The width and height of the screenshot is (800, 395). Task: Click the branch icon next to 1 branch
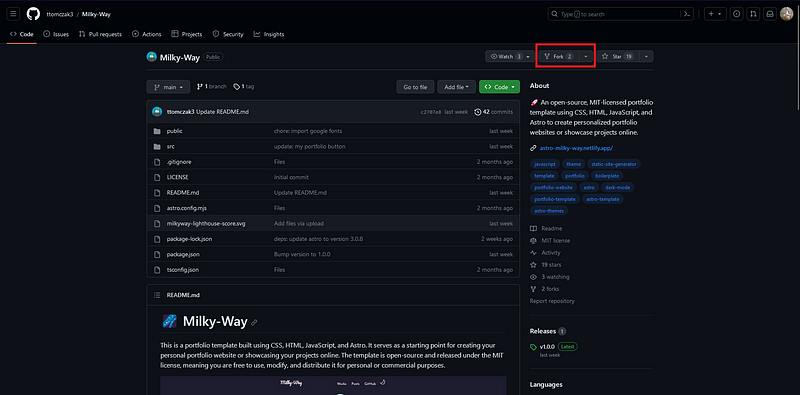click(200, 87)
